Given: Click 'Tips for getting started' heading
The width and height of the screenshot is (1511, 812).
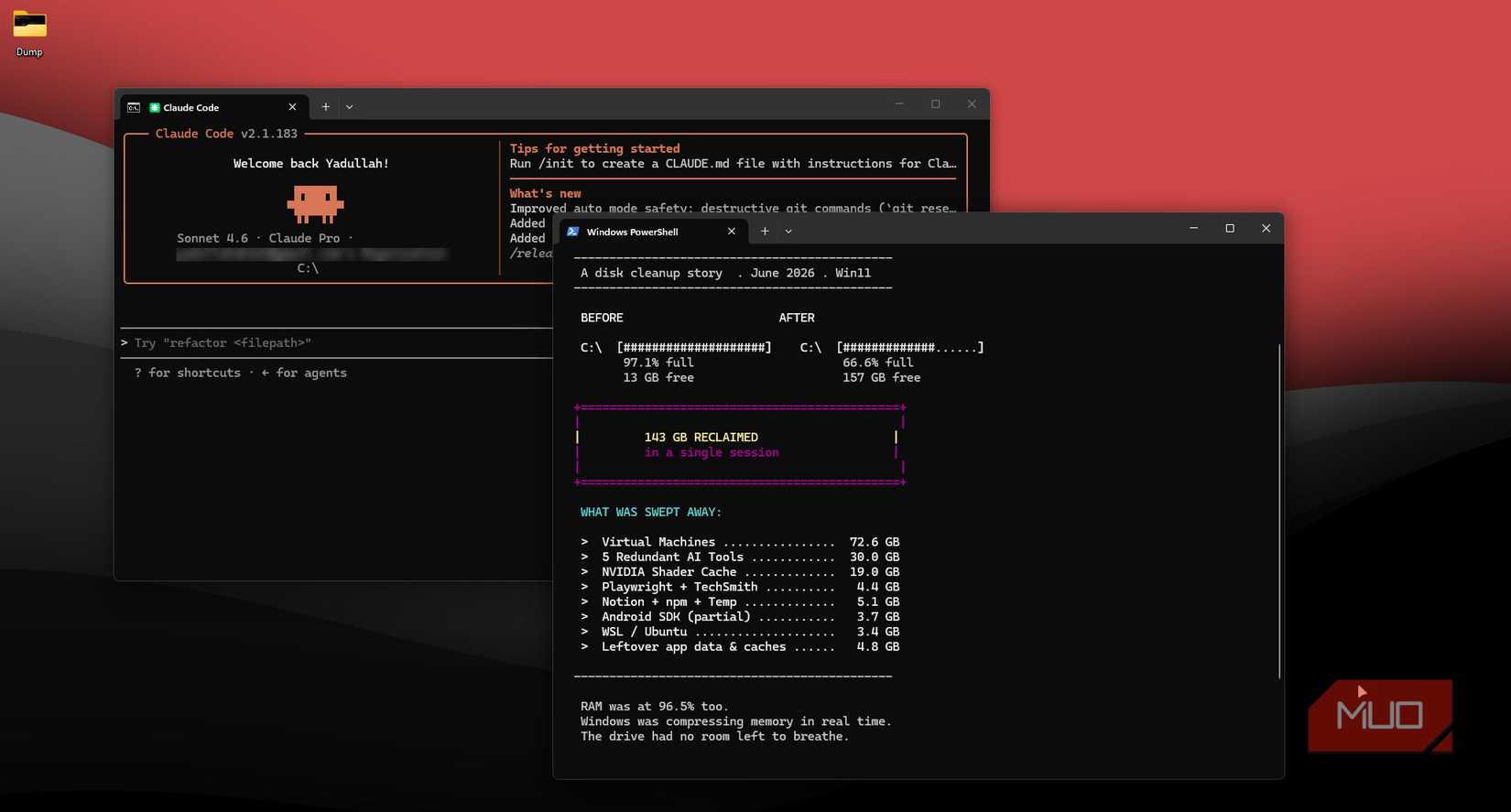Looking at the screenshot, I should pos(594,148).
